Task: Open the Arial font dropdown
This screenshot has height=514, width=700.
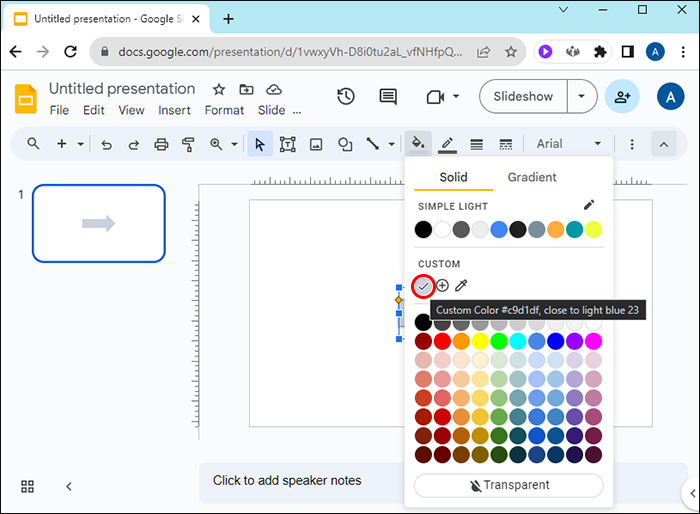Action: (x=569, y=144)
